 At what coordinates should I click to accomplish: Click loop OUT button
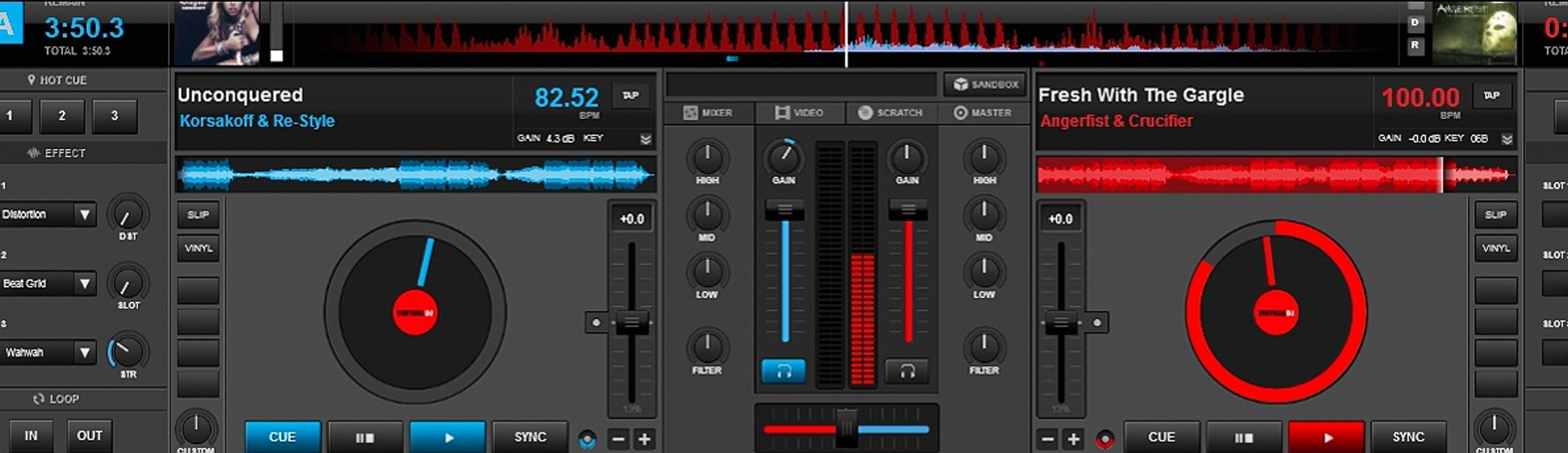pyautogui.click(x=89, y=436)
